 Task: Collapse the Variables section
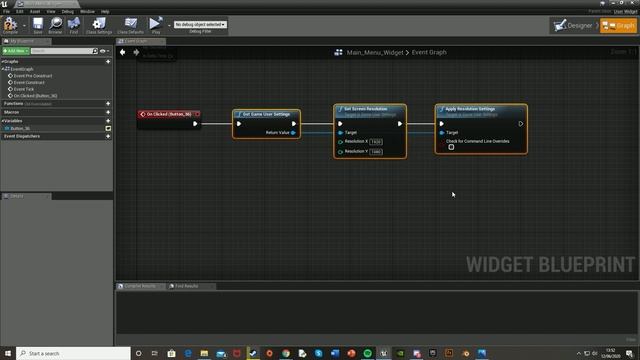2,121
